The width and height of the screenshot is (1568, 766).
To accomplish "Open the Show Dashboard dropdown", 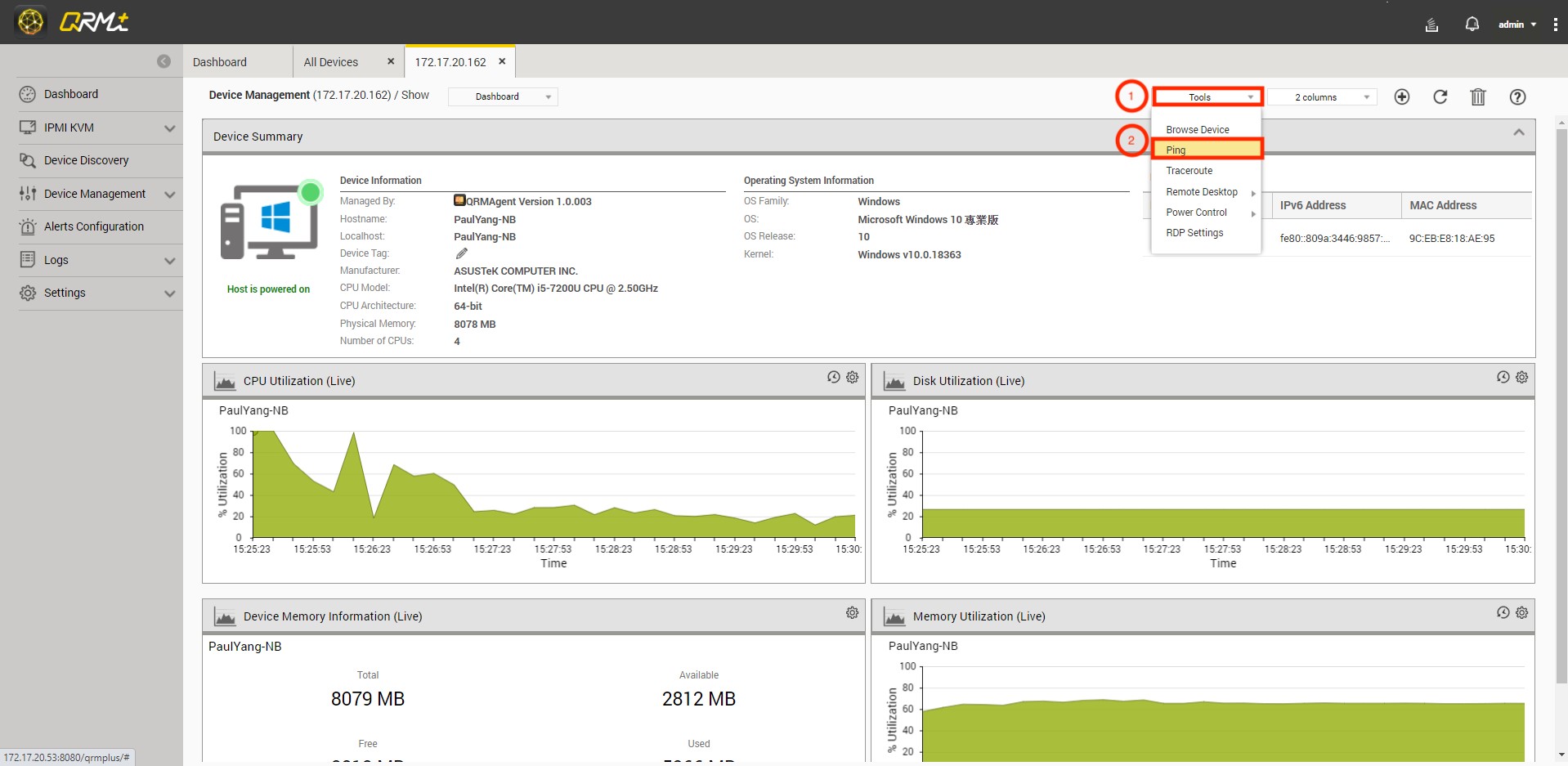I will [503, 96].
